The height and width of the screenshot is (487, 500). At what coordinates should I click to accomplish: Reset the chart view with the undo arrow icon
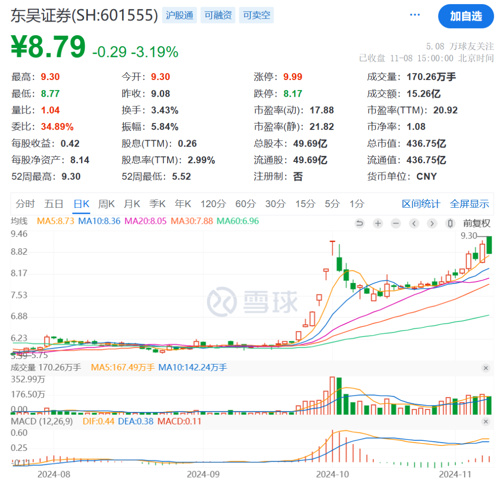pyautogui.click(x=360, y=223)
